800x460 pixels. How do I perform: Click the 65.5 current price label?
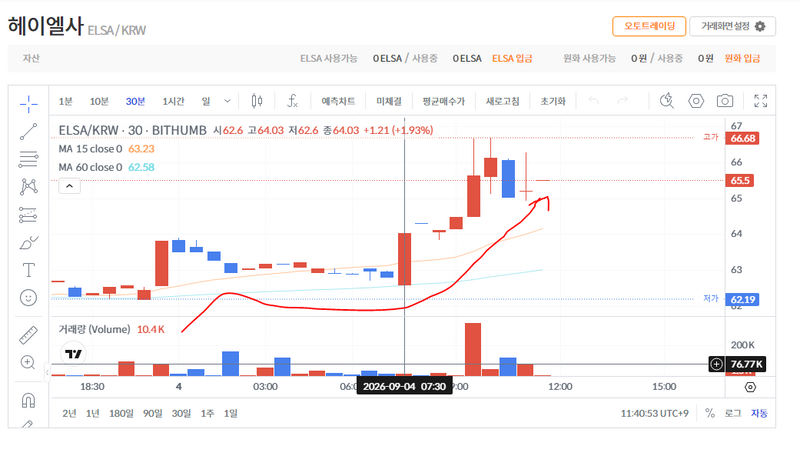coord(739,181)
